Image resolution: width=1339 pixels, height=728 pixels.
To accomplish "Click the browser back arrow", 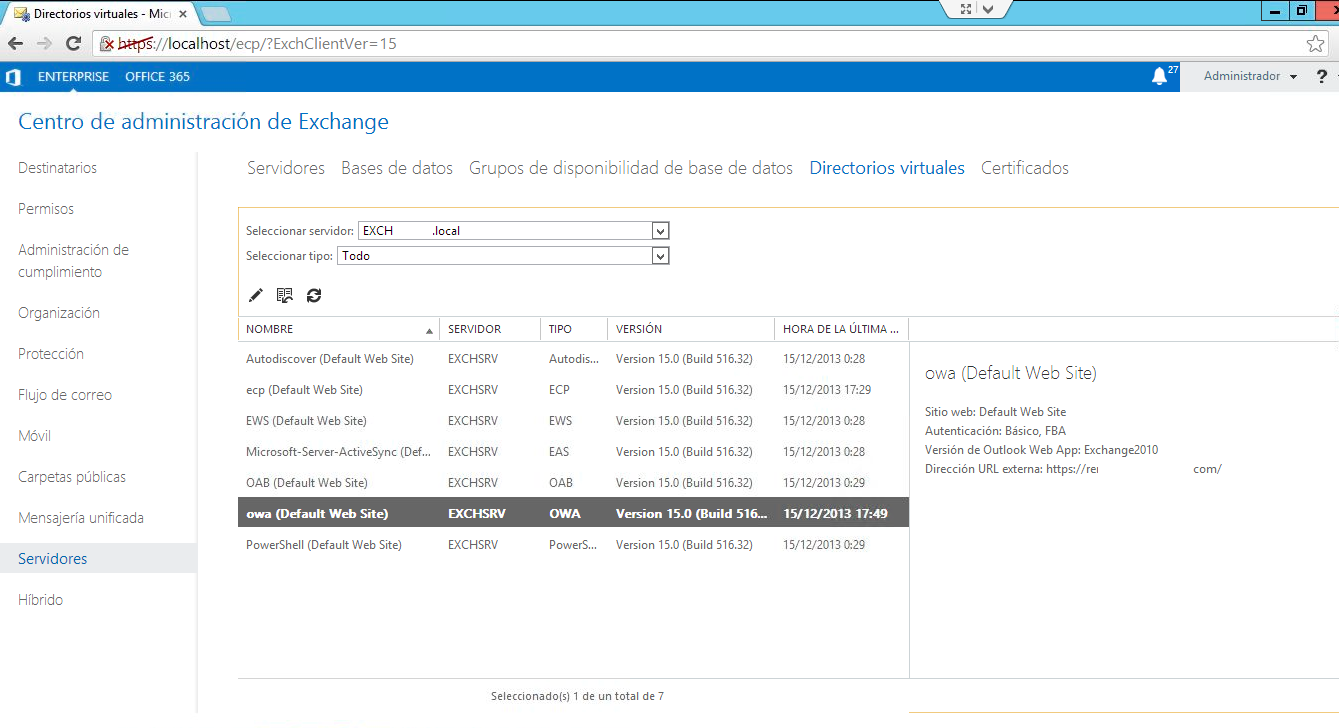I will (16, 44).
